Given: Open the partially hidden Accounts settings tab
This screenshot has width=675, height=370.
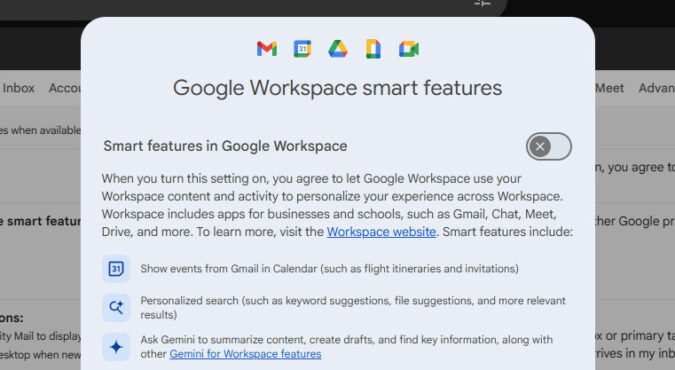Looking at the screenshot, I should click(65, 88).
